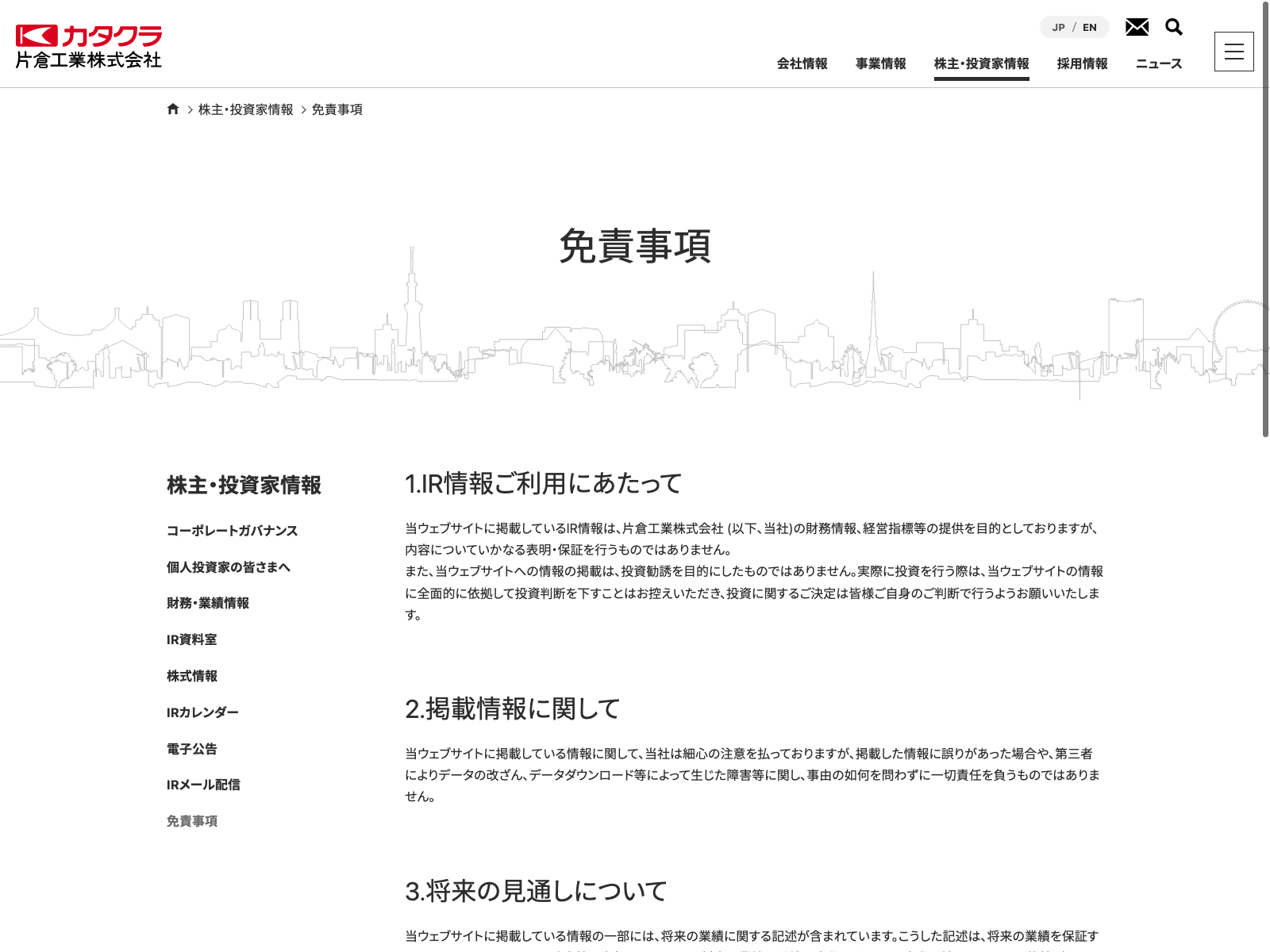
Task: Open IRカレンダー in the sidebar
Action: click(x=202, y=712)
